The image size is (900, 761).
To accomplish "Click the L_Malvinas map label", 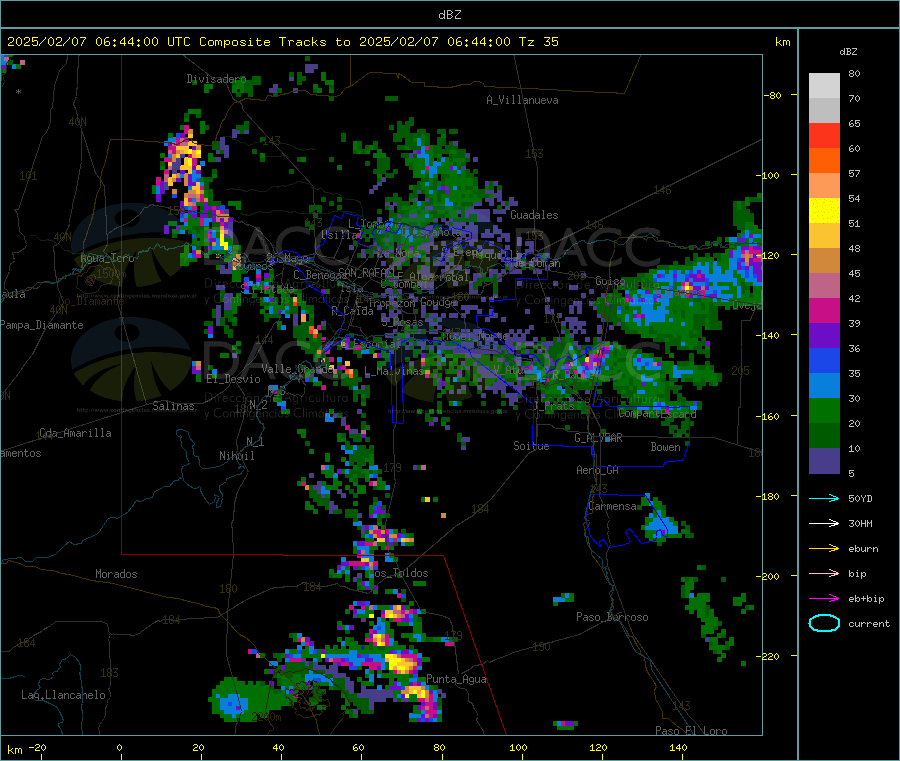I will [x=394, y=371].
